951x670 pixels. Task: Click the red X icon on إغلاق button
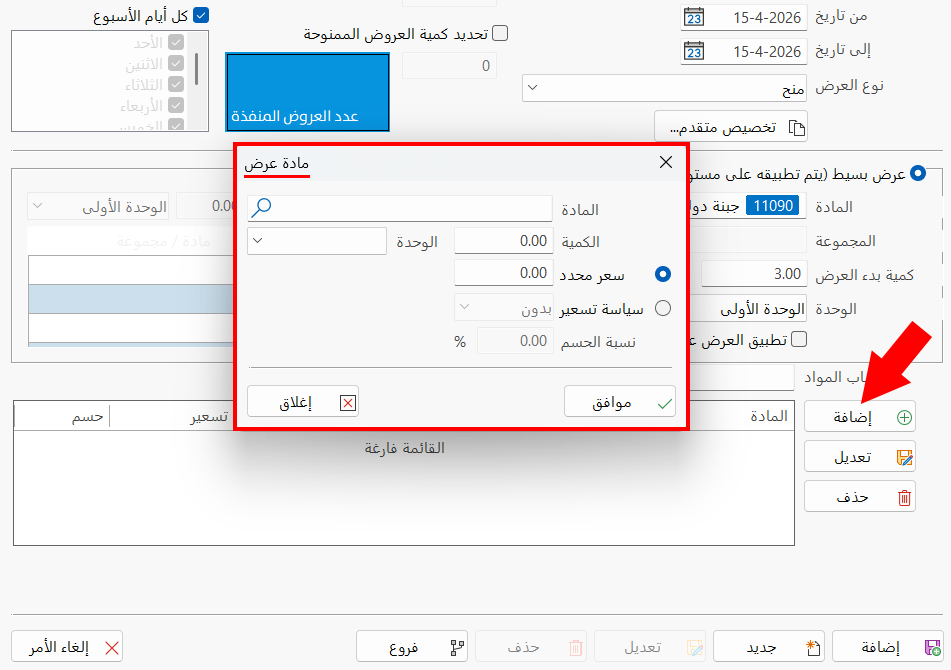point(348,403)
